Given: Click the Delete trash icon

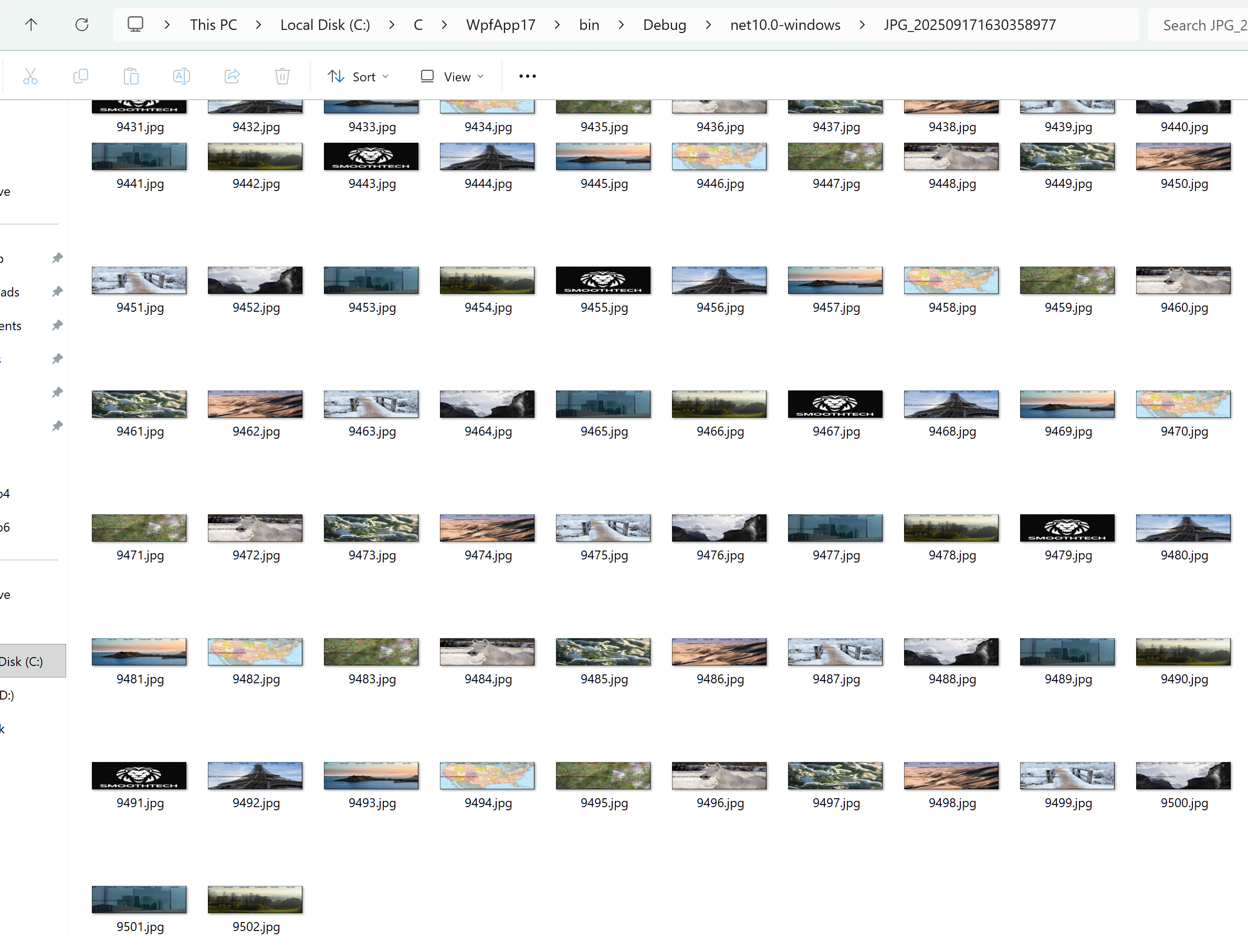Looking at the screenshot, I should [282, 76].
